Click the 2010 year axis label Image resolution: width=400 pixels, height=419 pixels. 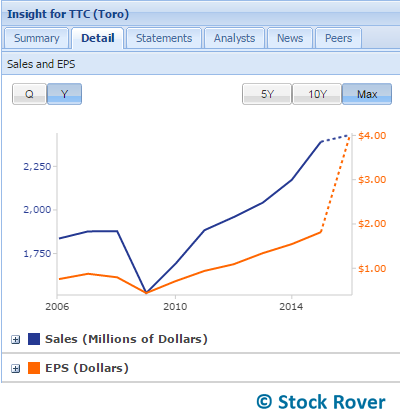click(175, 307)
